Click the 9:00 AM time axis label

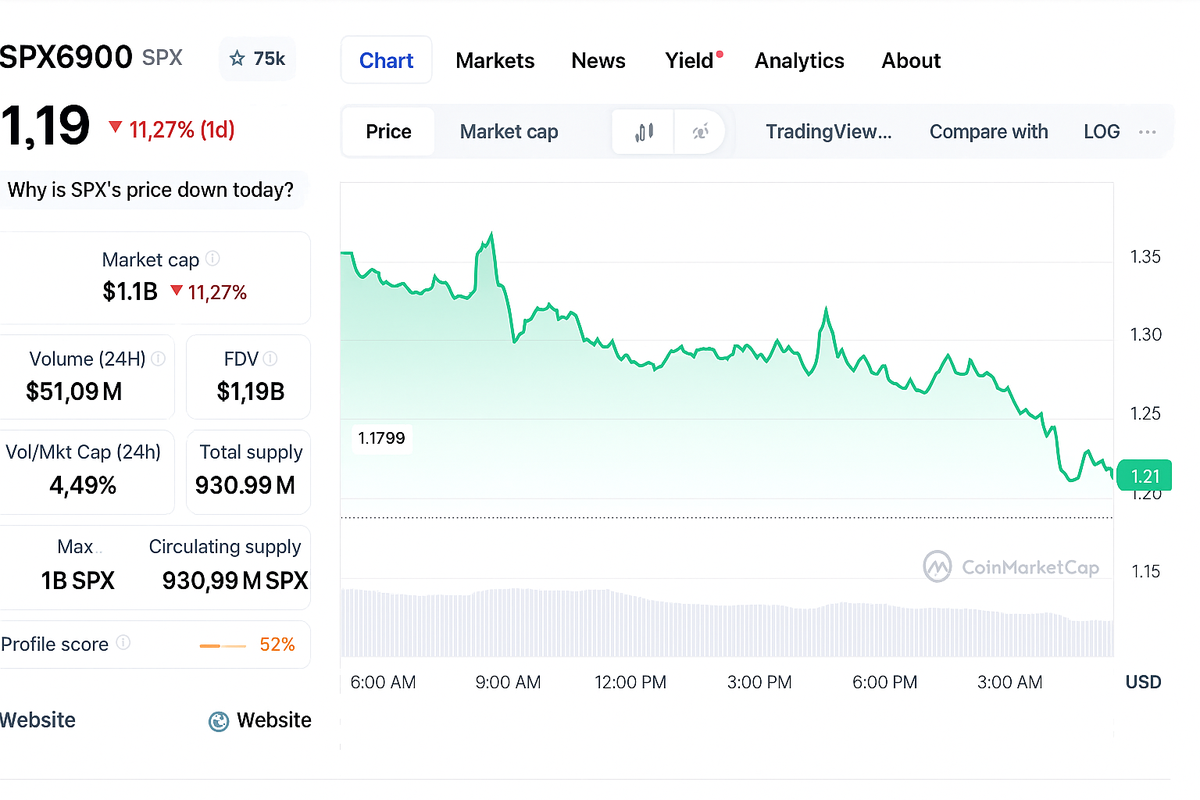(x=507, y=683)
